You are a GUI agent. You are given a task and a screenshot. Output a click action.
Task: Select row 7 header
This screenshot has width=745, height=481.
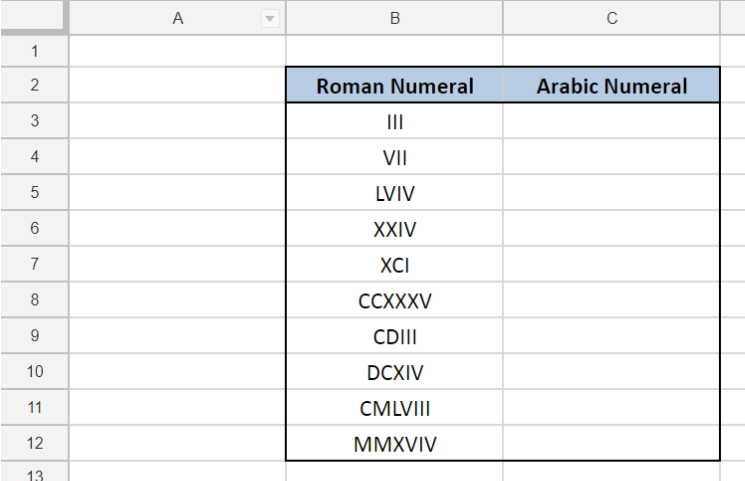click(34, 264)
